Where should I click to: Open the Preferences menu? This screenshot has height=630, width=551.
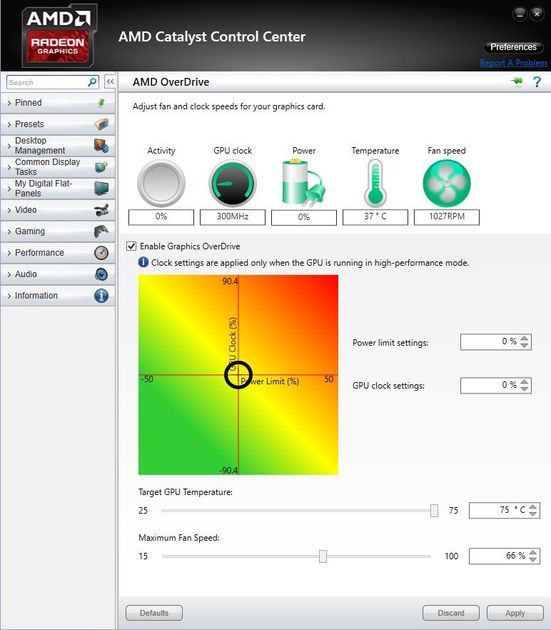(513, 47)
